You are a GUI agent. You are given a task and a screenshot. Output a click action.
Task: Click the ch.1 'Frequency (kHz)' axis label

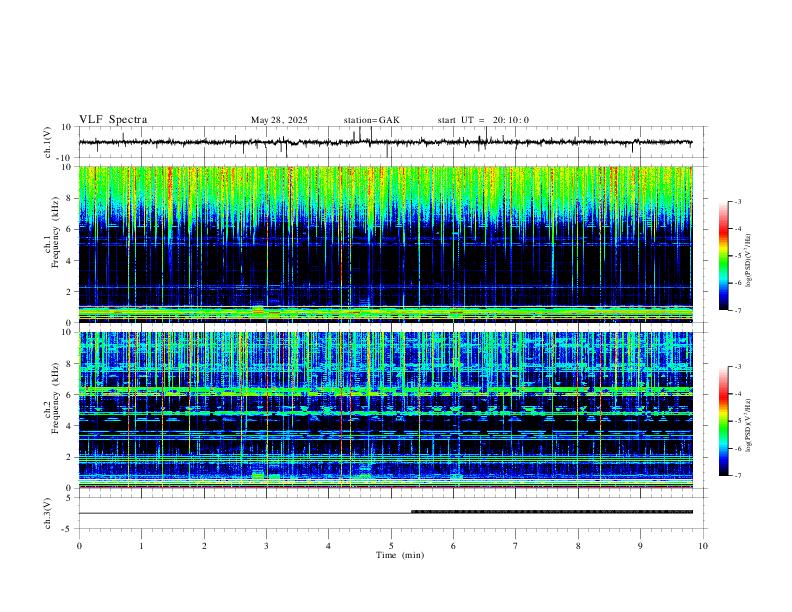click(56, 232)
